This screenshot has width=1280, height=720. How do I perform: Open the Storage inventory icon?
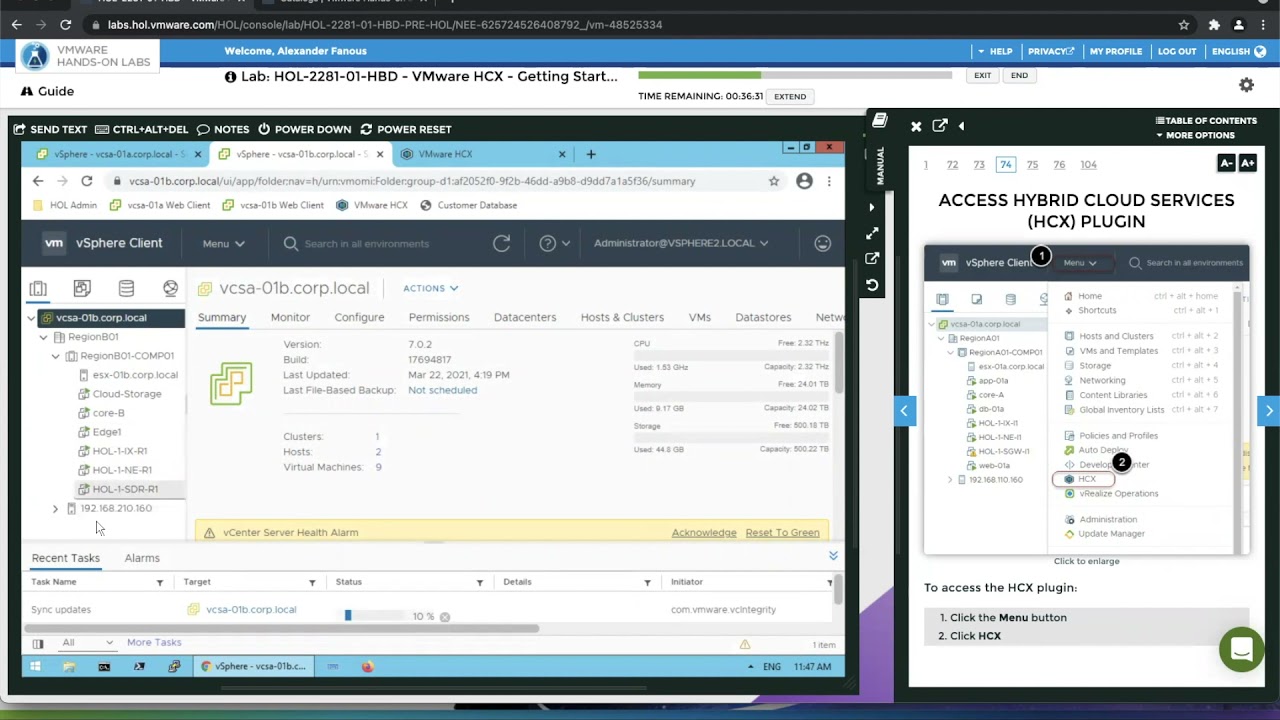click(x=126, y=288)
